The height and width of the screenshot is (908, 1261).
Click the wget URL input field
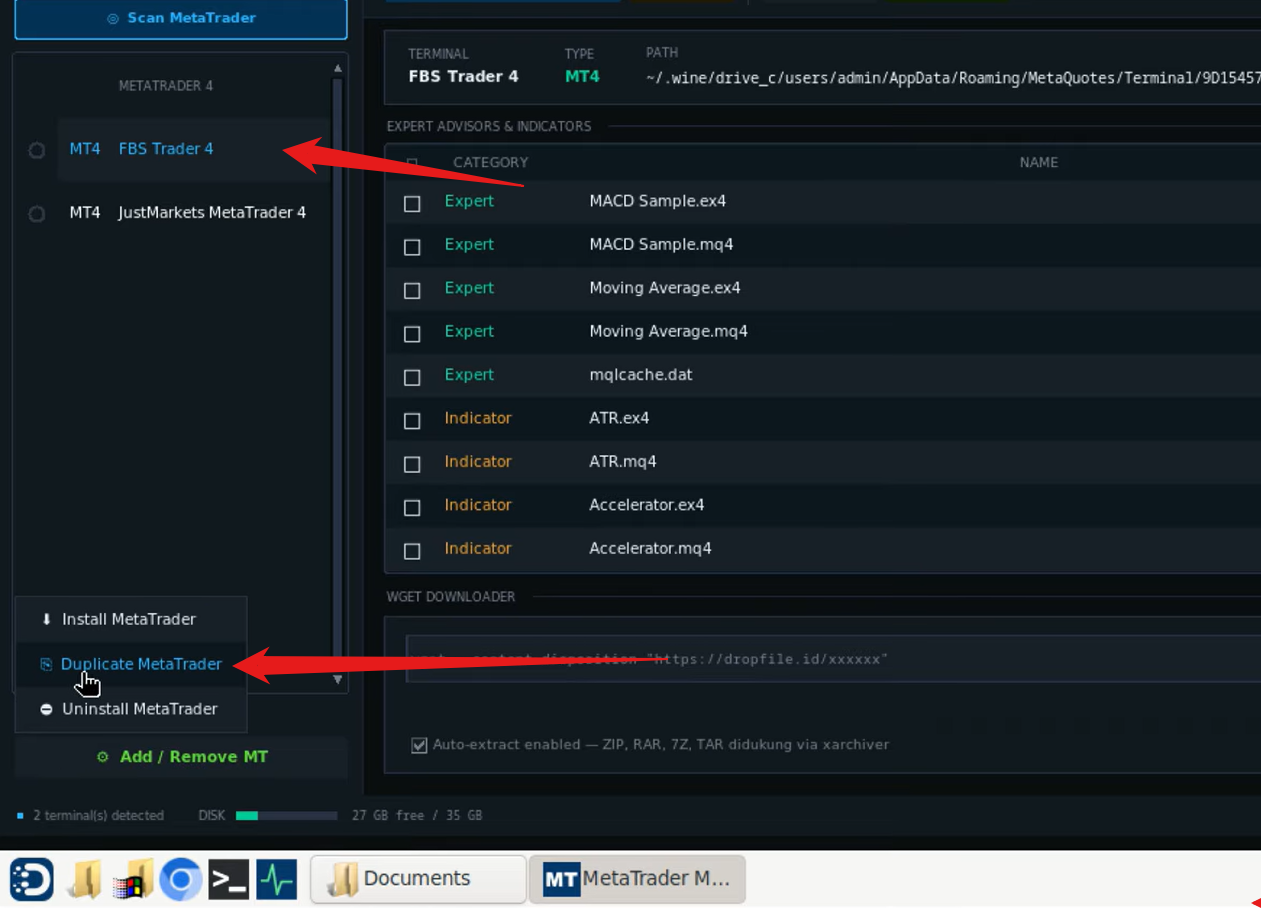[833, 659]
